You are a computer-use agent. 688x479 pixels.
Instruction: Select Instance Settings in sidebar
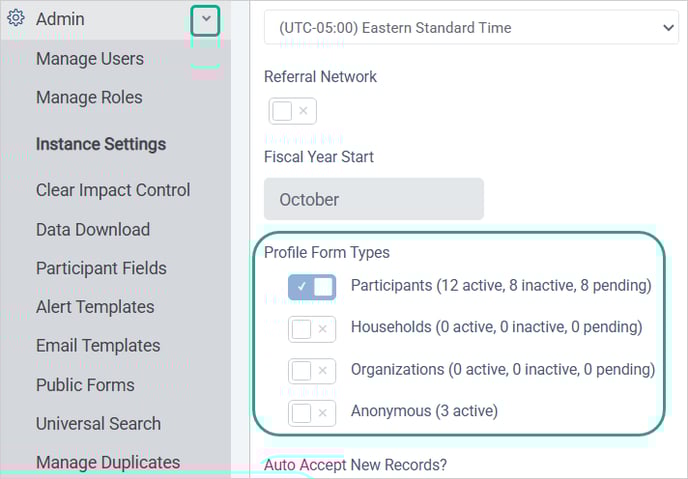101,144
